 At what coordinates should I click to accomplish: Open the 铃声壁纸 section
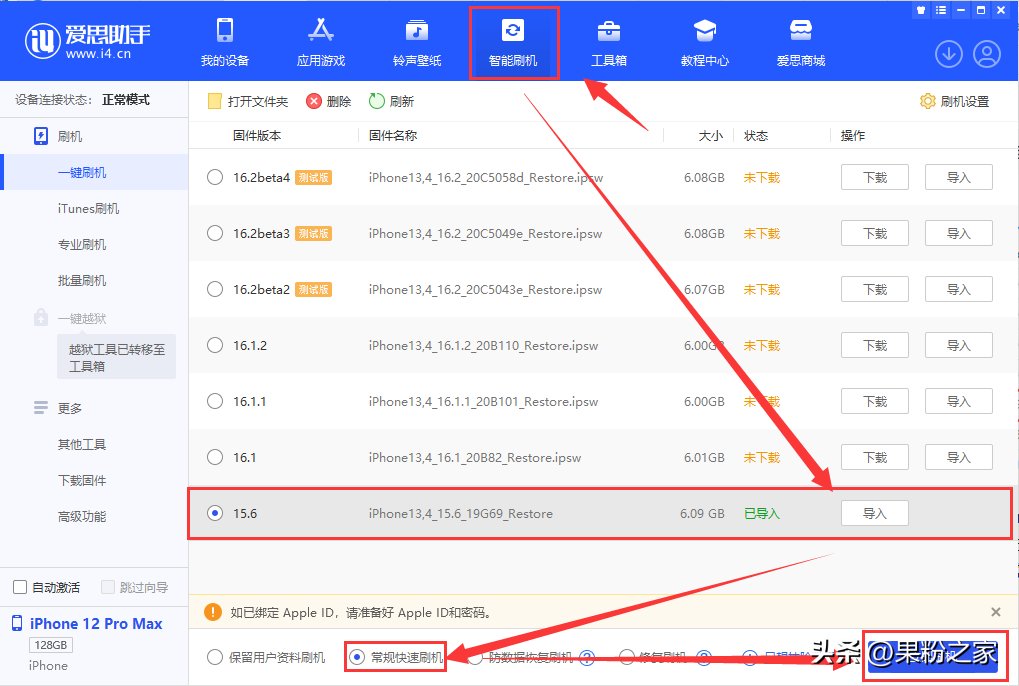tap(417, 43)
